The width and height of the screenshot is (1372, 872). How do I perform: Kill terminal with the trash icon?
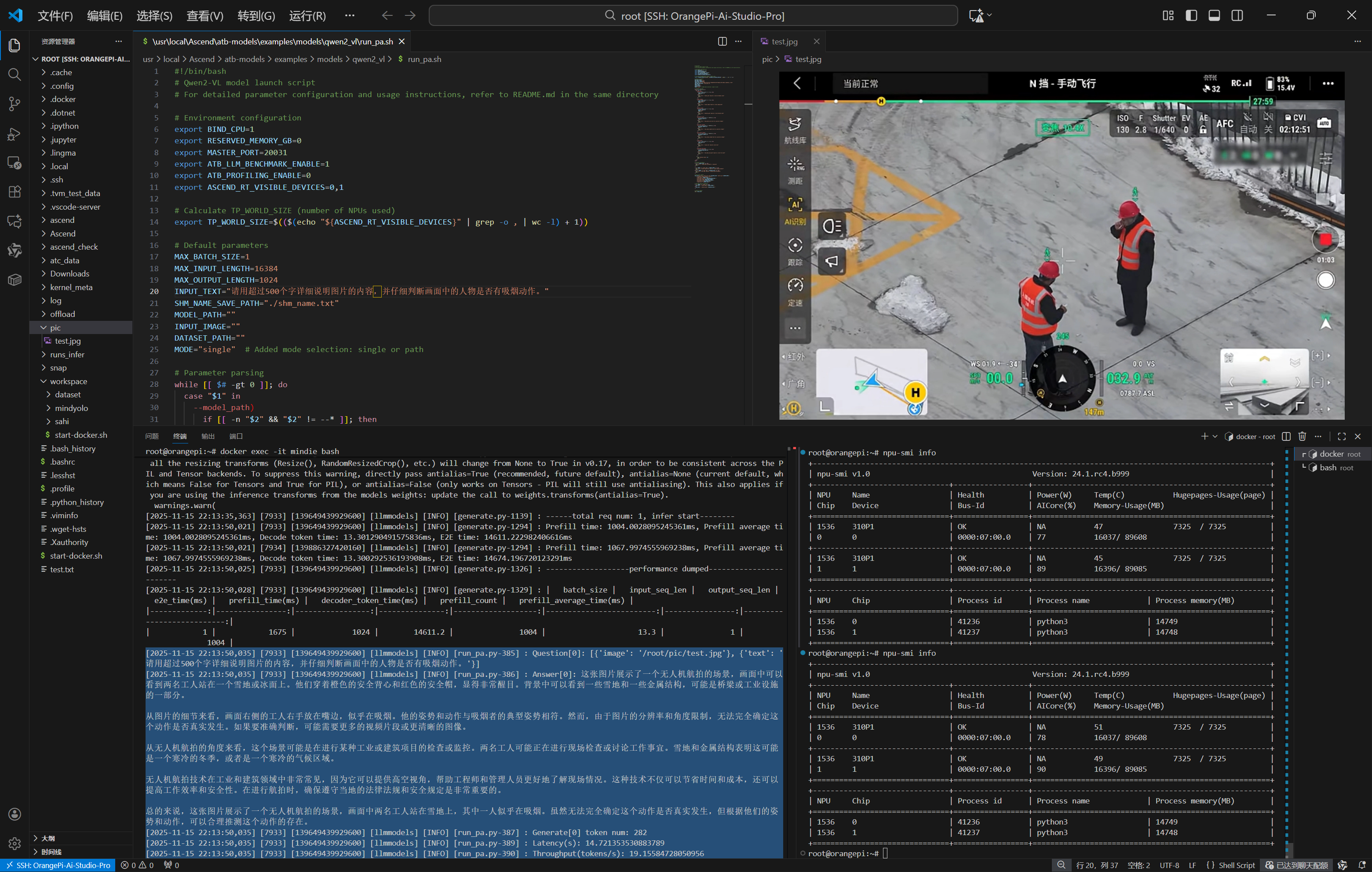click(1302, 436)
